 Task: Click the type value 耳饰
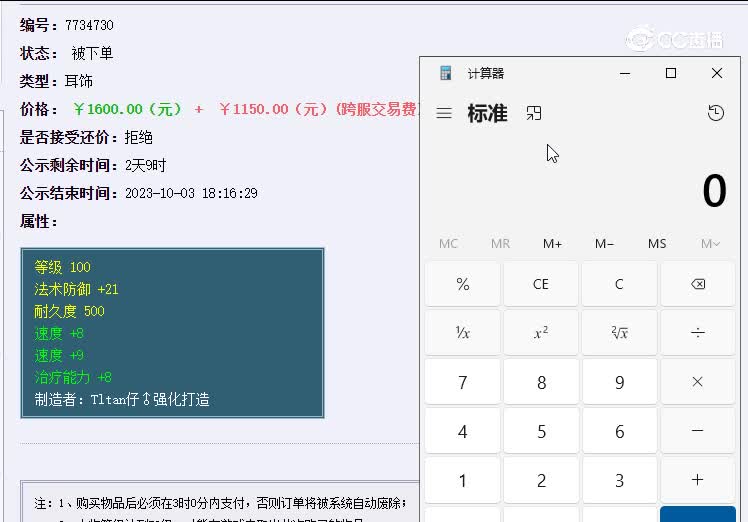pos(79,81)
